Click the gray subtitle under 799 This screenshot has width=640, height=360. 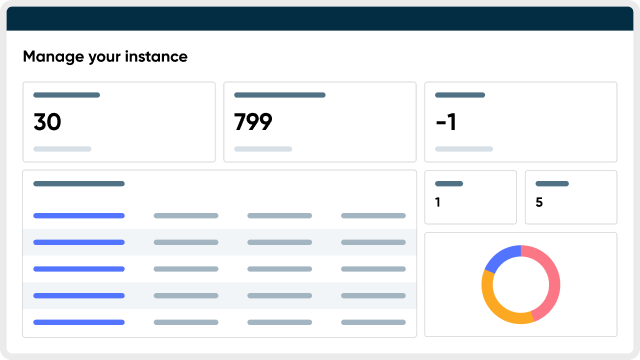pyautogui.click(x=263, y=149)
